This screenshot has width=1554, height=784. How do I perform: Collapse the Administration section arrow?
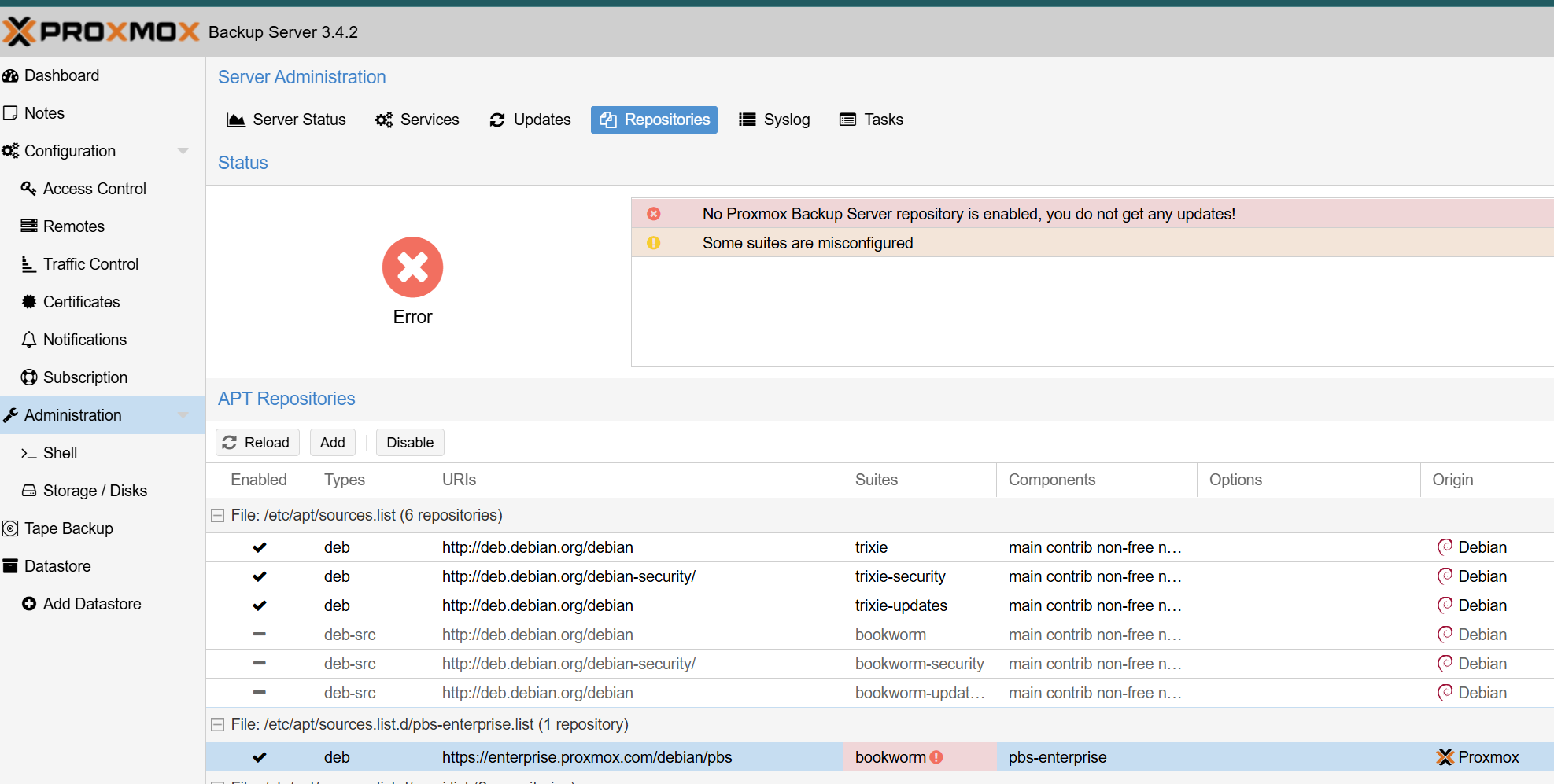click(183, 415)
